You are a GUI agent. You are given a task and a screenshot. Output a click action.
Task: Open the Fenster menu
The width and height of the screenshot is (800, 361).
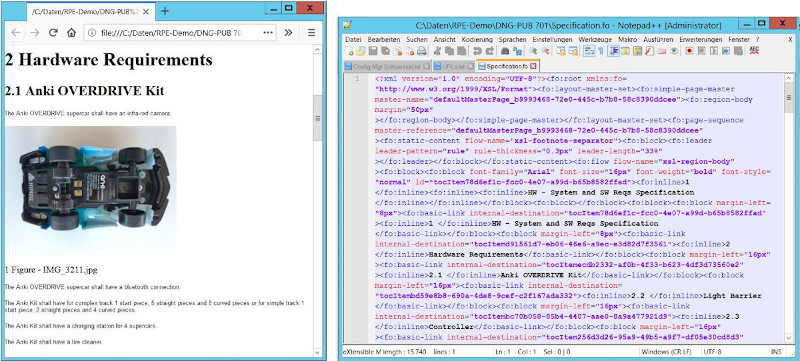pyautogui.click(x=739, y=39)
